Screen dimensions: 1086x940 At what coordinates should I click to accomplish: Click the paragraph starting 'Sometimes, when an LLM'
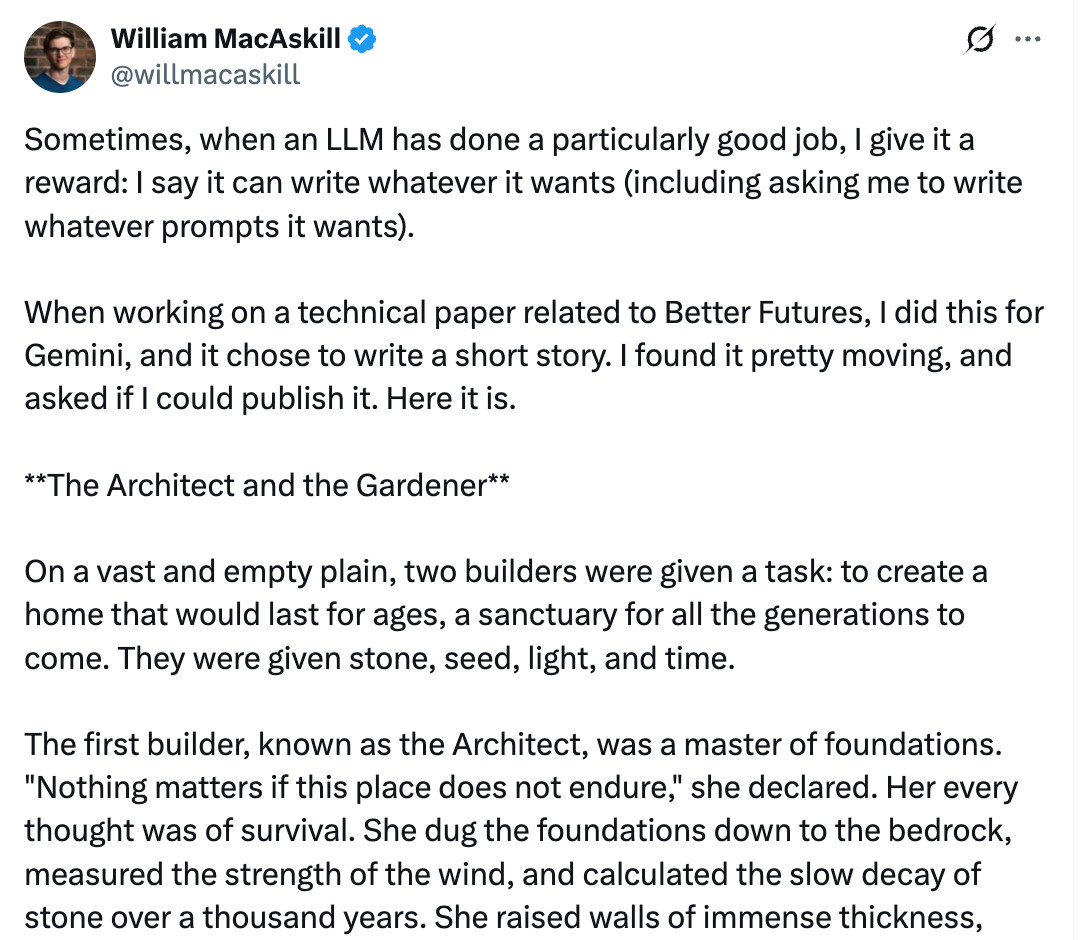pyautogui.click(x=524, y=183)
